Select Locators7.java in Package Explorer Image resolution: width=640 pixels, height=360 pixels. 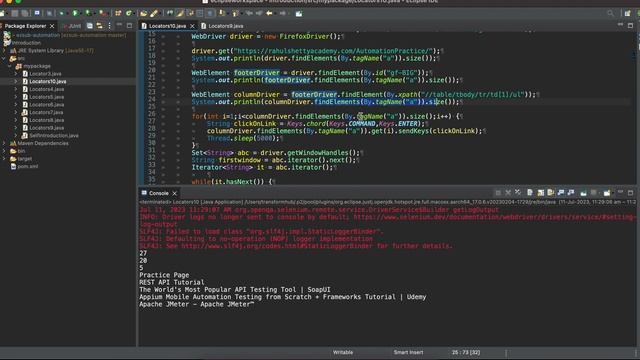pyautogui.click(x=47, y=112)
